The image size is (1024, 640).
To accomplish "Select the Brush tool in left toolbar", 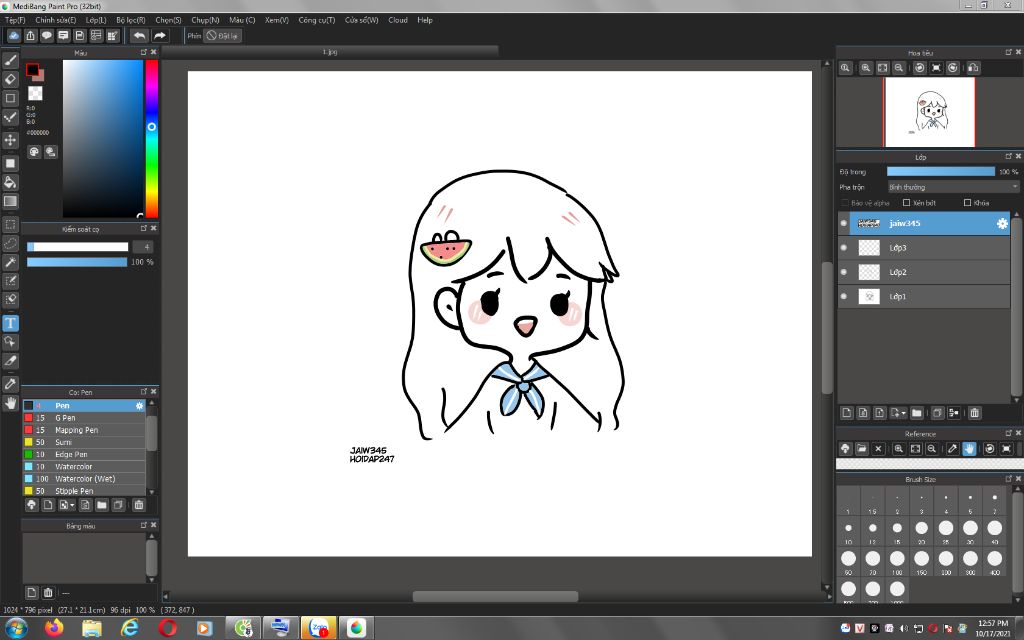I will 10,60.
